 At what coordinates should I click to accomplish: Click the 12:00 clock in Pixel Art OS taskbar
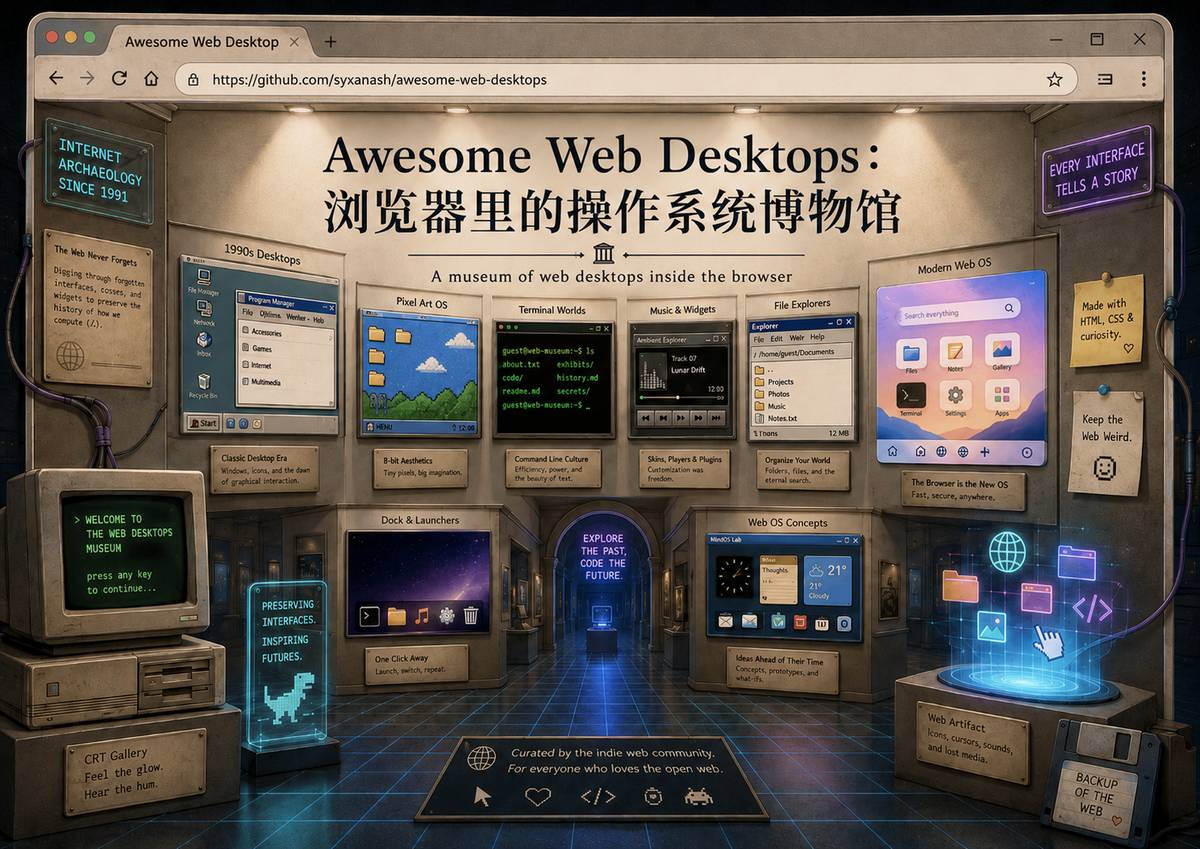(x=466, y=429)
